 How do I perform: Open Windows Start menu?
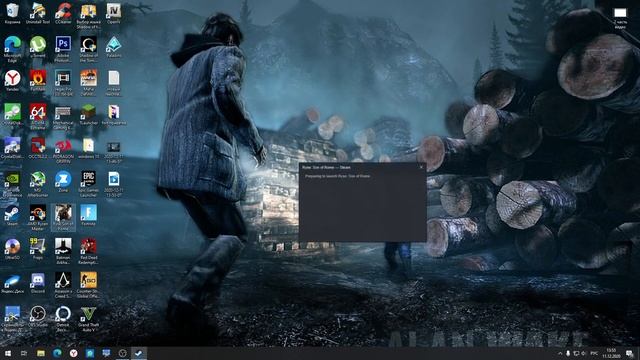7,353
